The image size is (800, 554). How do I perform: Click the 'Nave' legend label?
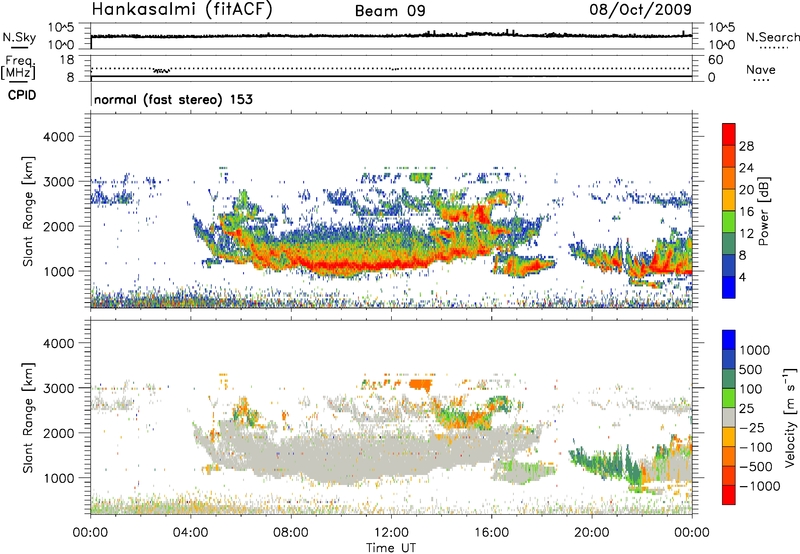761,69
